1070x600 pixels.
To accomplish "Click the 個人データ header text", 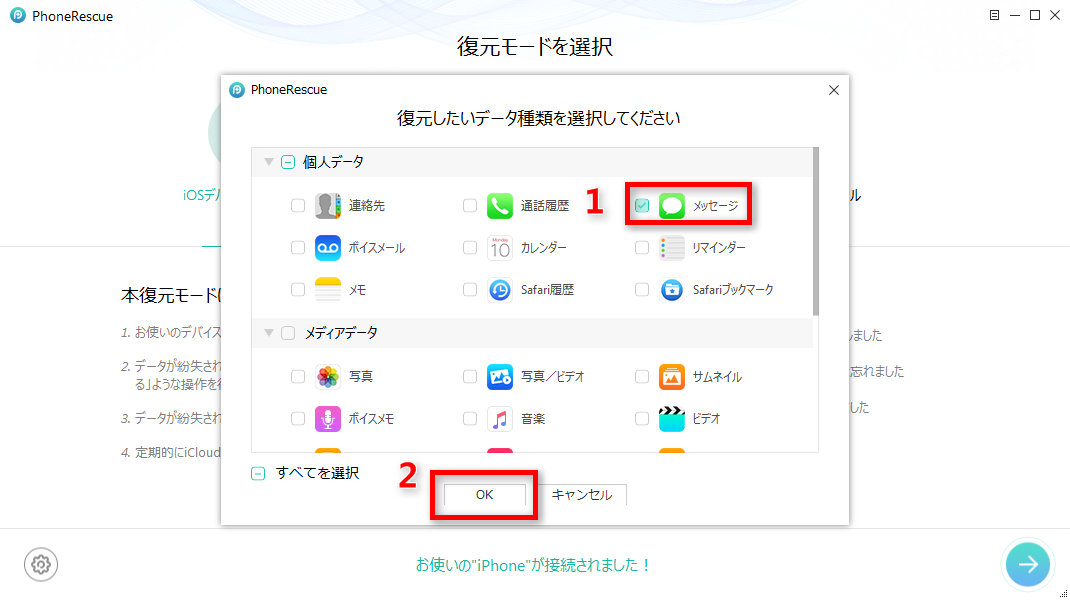I will coord(333,162).
